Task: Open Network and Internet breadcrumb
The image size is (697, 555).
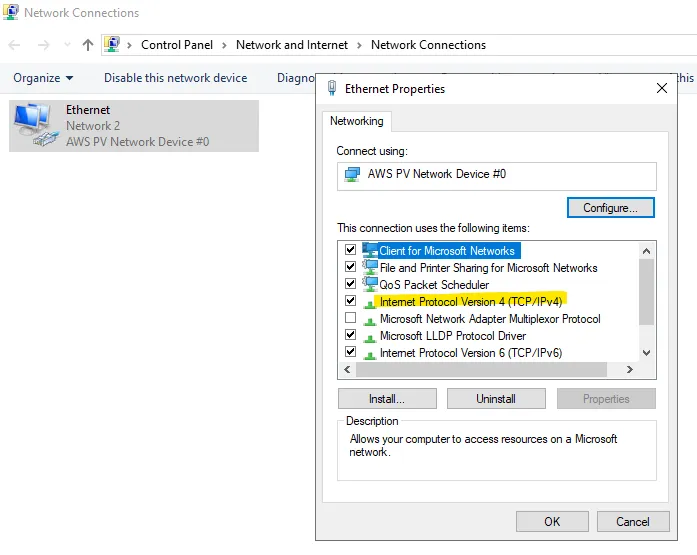Action: (292, 45)
